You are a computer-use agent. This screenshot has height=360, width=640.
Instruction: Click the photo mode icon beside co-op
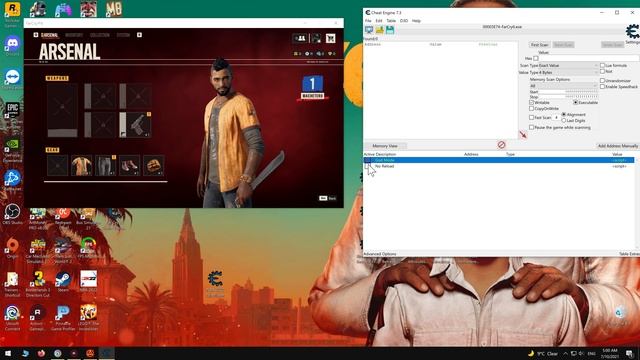(316, 38)
